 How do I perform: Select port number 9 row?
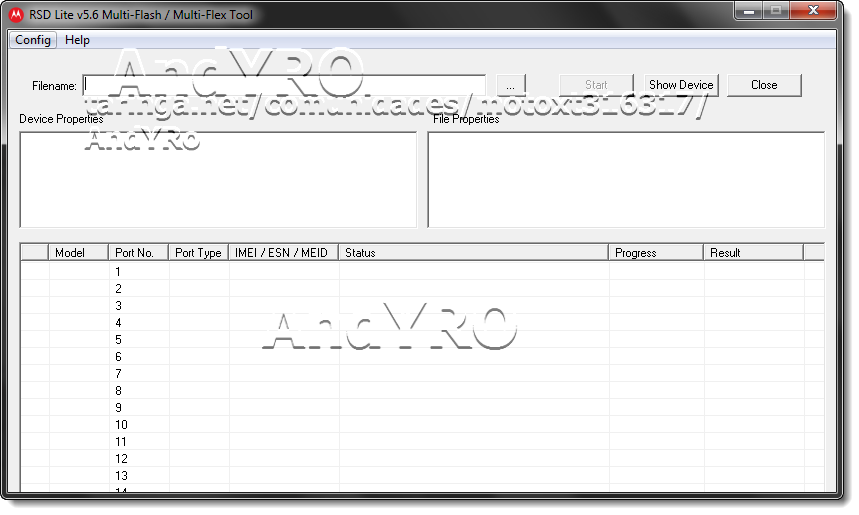tap(422, 408)
